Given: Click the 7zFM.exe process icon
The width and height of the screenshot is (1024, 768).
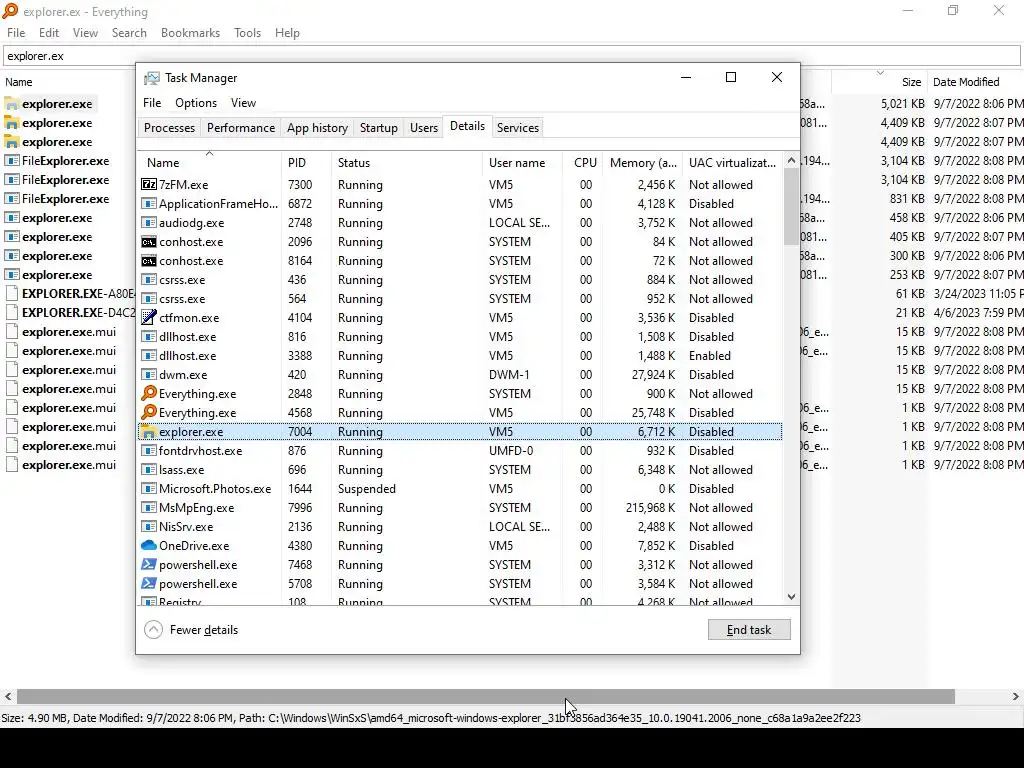Looking at the screenshot, I should coord(149,185).
